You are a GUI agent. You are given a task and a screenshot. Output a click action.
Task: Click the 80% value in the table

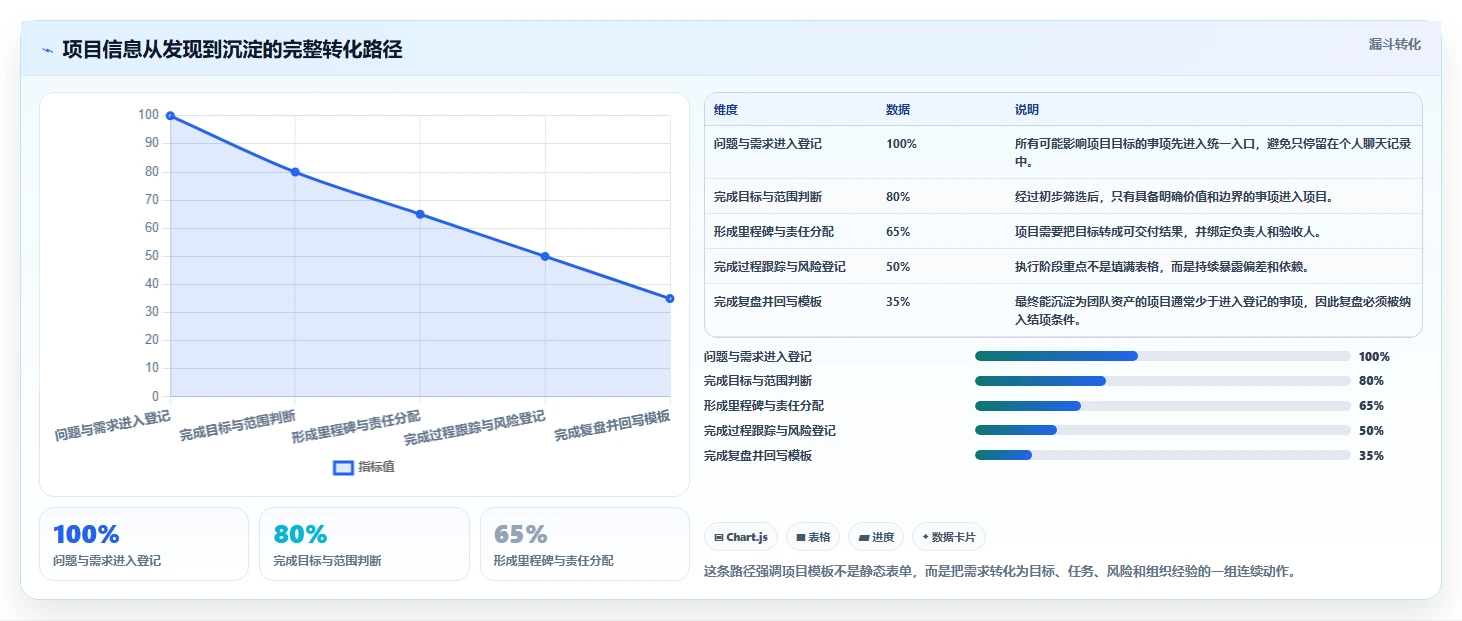coord(898,197)
